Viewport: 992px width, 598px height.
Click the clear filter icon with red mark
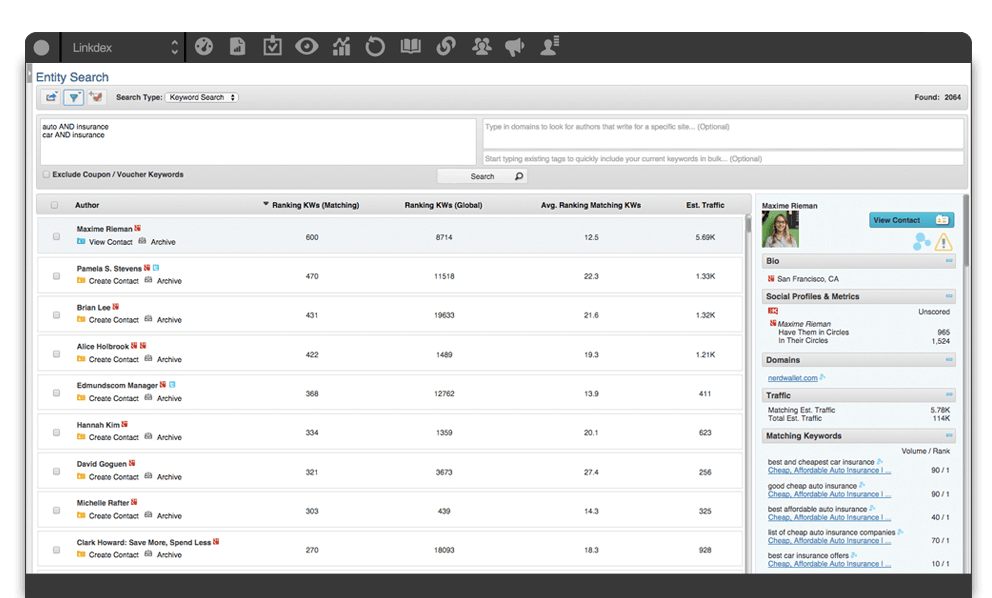(96, 97)
